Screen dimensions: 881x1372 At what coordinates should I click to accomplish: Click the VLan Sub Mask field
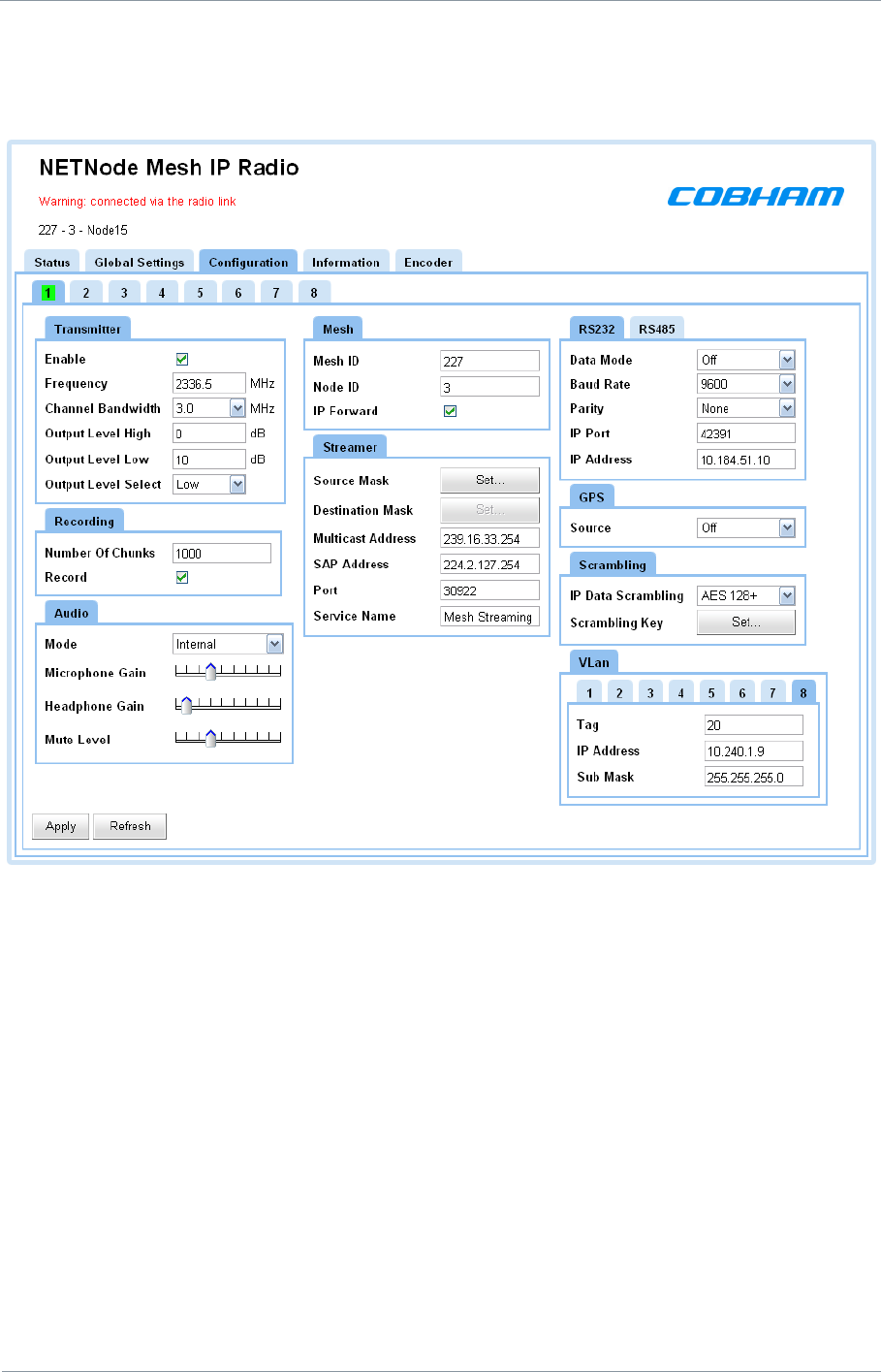coord(754,777)
